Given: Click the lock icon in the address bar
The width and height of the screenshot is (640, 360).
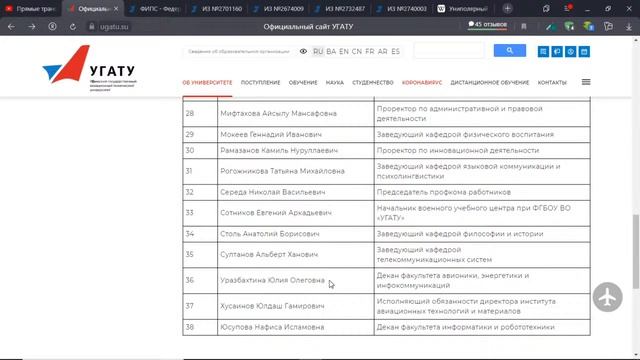Looking at the screenshot, I should pos(91,27).
